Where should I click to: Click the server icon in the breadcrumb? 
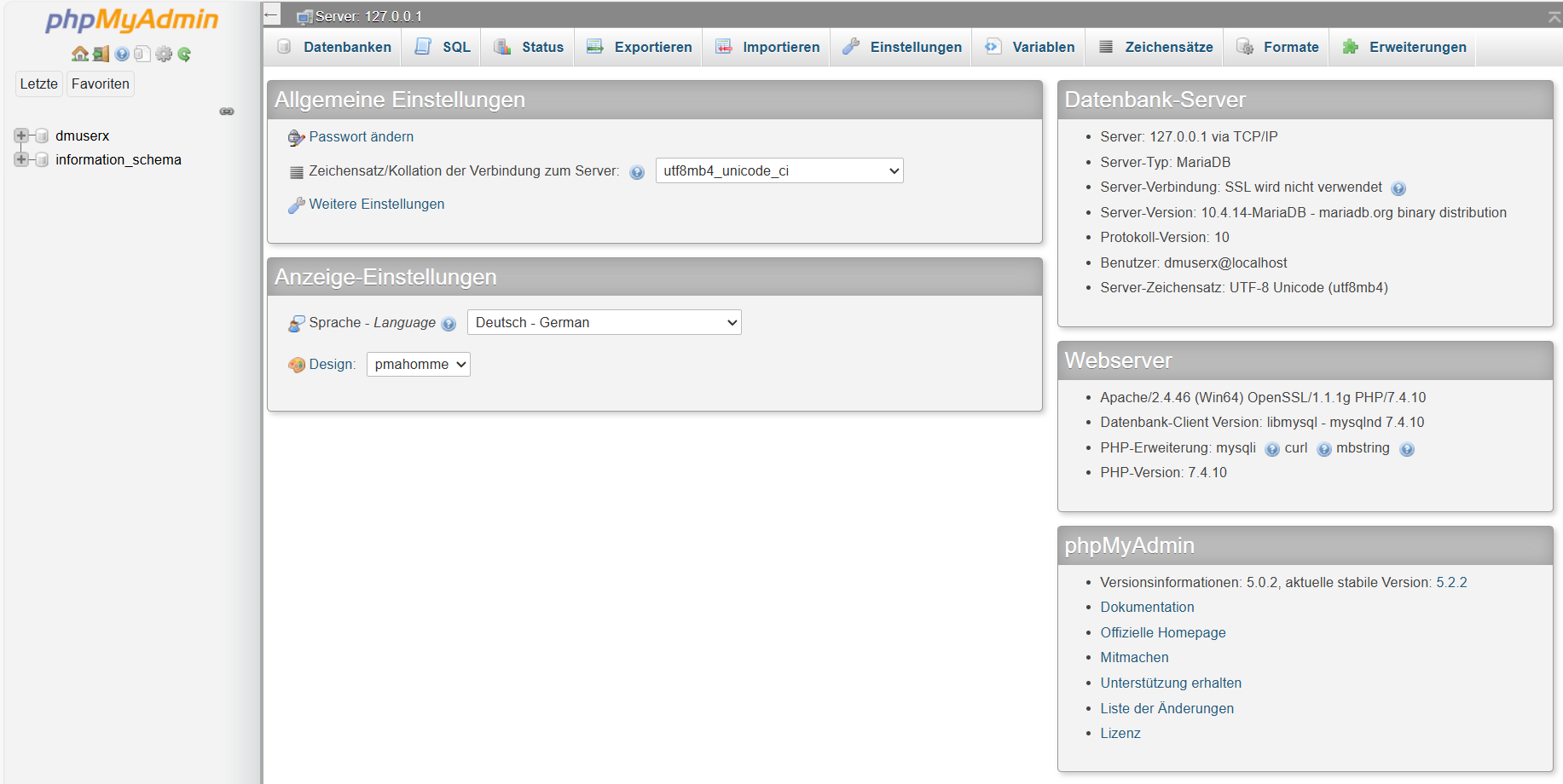click(x=304, y=16)
